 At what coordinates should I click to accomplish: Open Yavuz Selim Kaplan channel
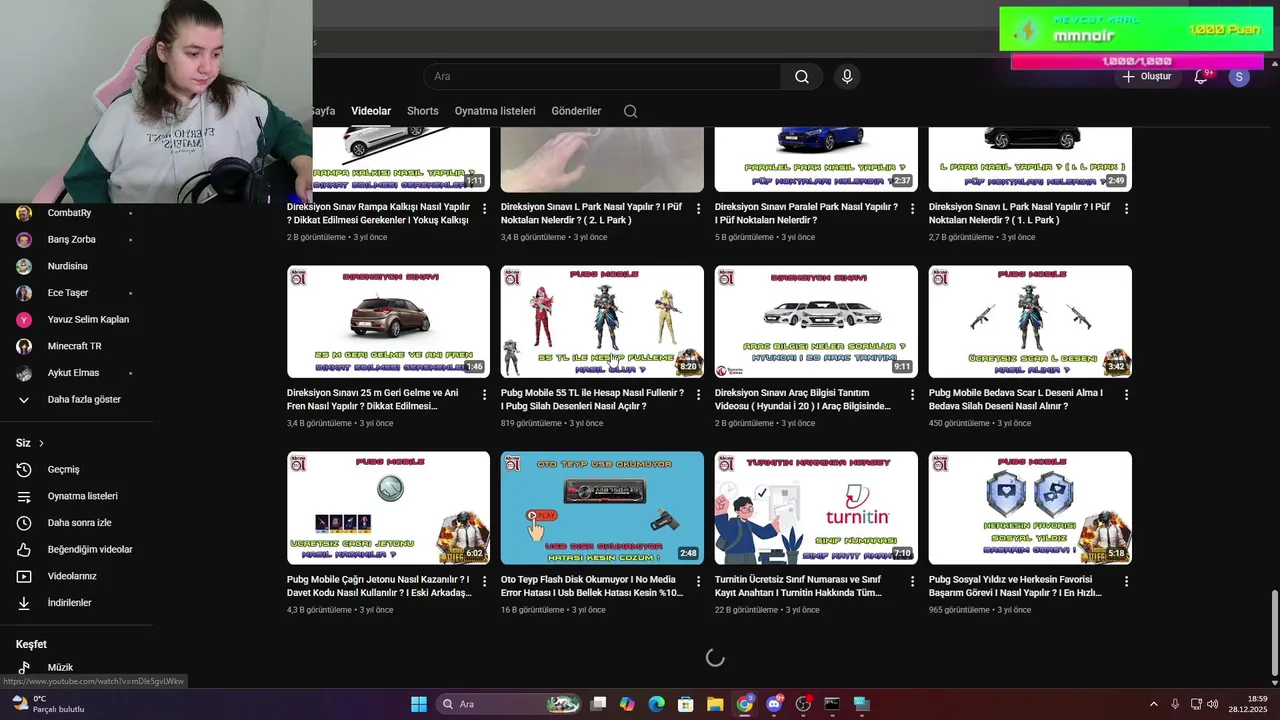[88, 320]
